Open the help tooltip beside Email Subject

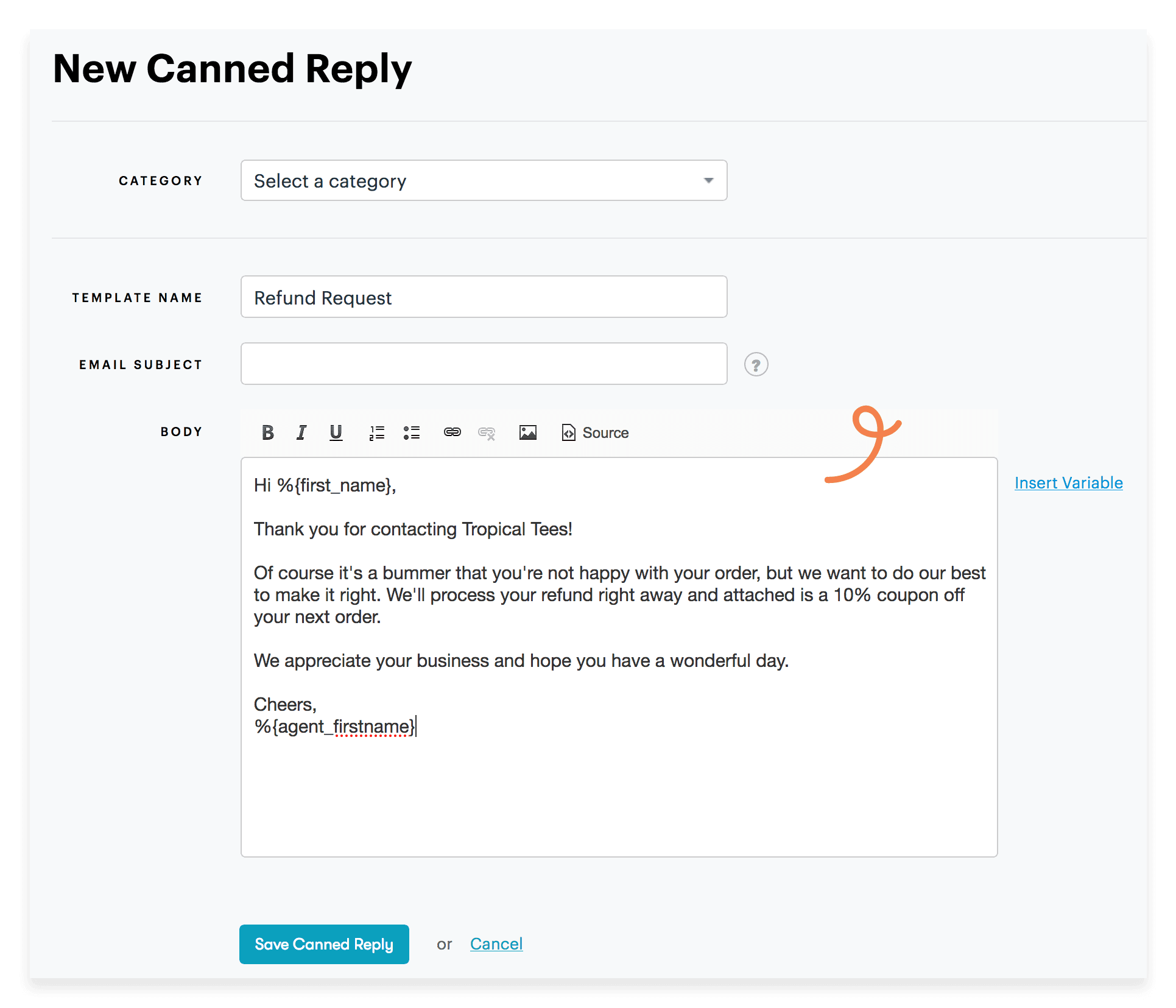pyautogui.click(x=756, y=364)
